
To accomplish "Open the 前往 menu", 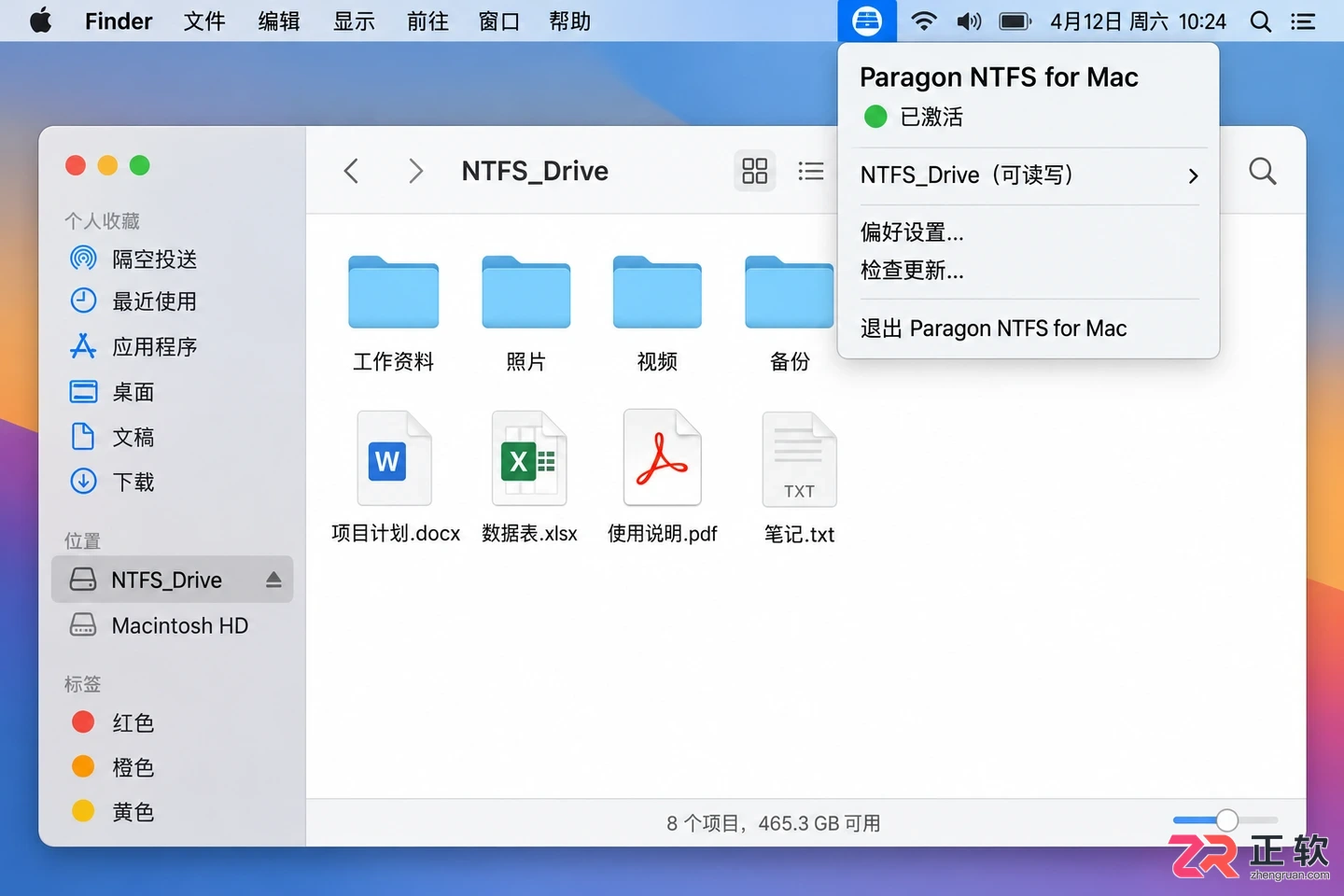I will pos(427,21).
